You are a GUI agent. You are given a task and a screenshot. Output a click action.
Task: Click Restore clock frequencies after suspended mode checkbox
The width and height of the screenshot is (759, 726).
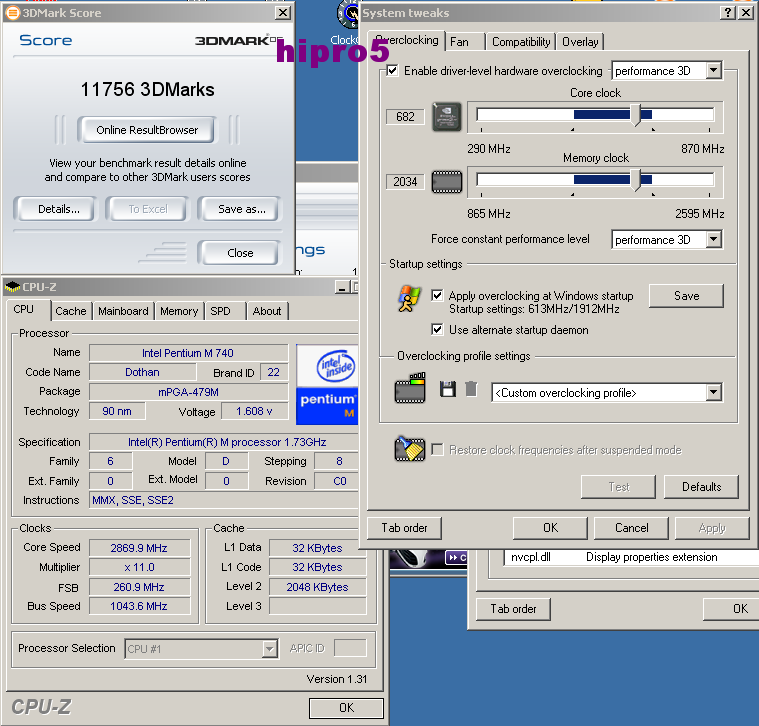pos(437,450)
